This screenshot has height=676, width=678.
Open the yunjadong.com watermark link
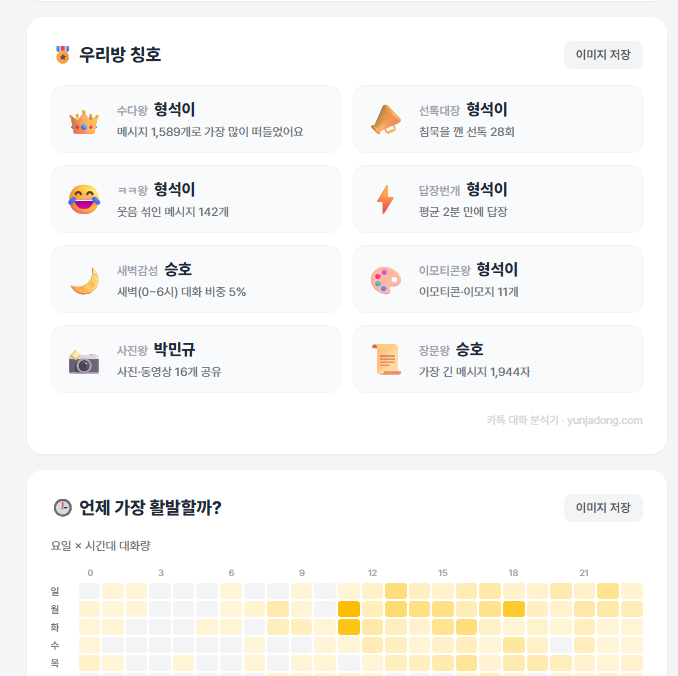(x=564, y=420)
